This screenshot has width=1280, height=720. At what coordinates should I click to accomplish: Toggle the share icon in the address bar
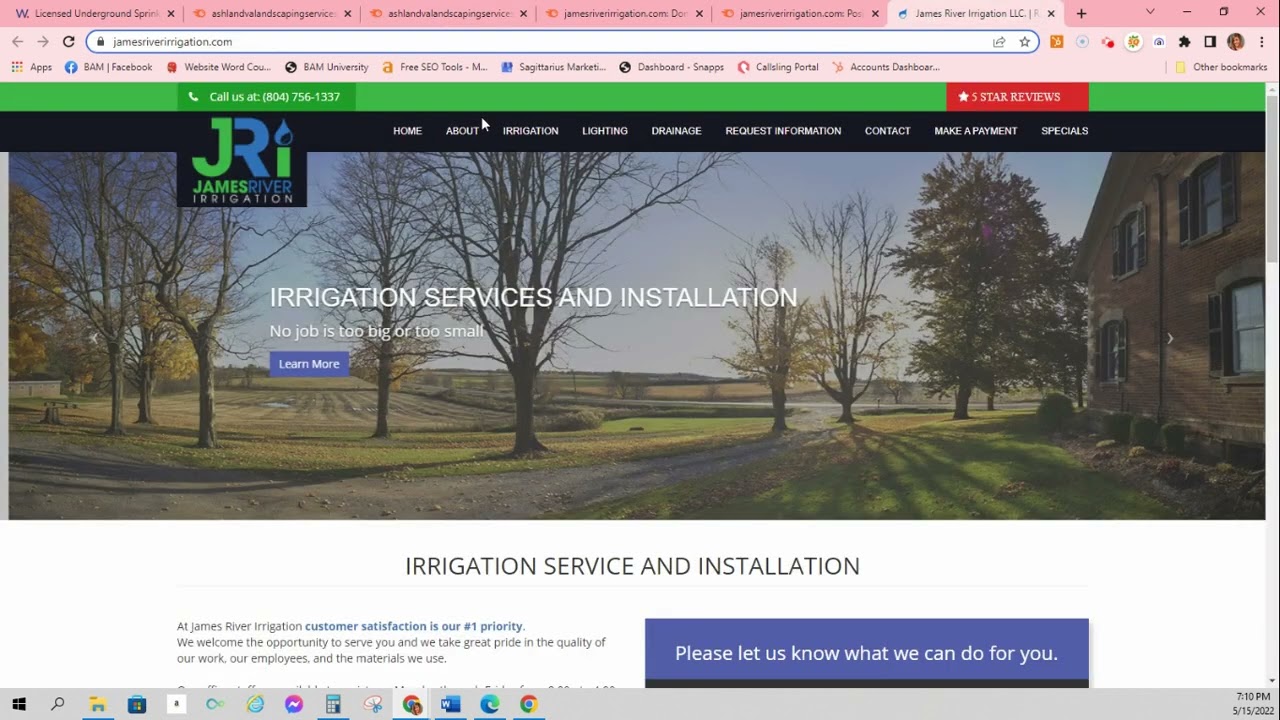click(999, 41)
